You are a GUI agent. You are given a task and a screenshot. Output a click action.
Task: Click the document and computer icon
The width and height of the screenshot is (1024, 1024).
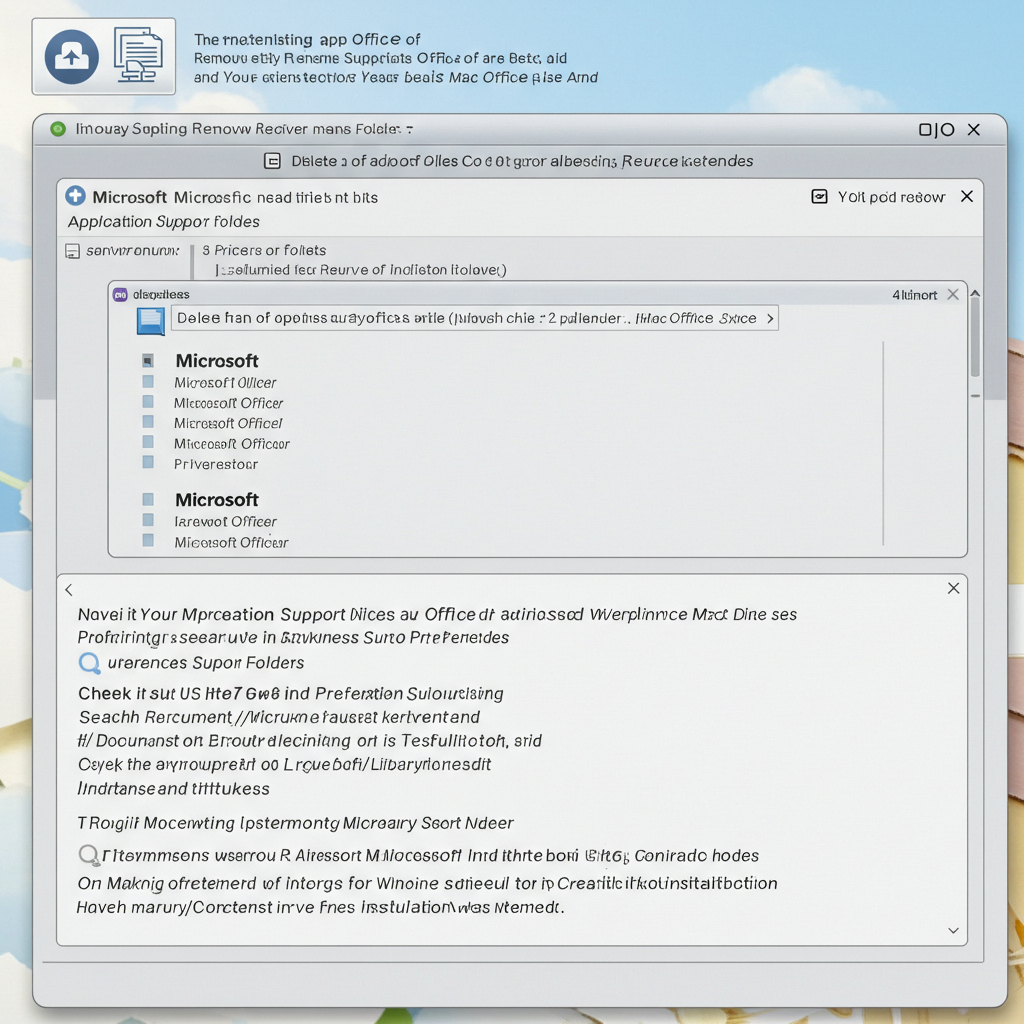[x=138, y=55]
